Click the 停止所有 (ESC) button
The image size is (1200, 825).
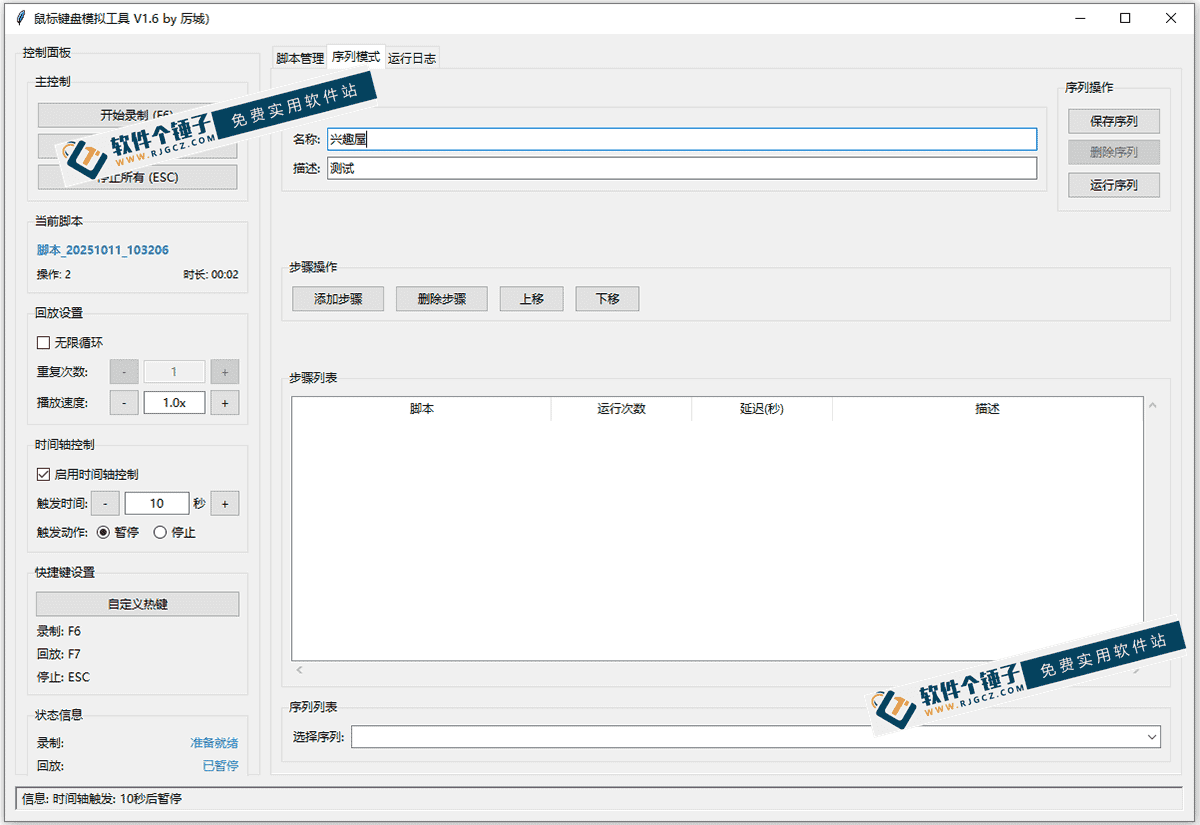click(137, 176)
